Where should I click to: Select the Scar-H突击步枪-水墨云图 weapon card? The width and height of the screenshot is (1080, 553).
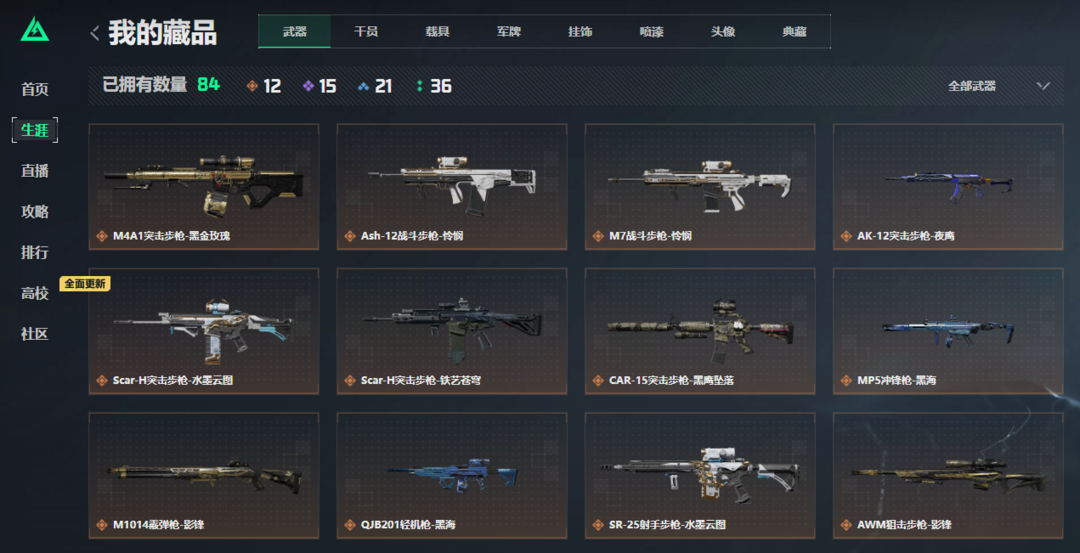[204, 331]
